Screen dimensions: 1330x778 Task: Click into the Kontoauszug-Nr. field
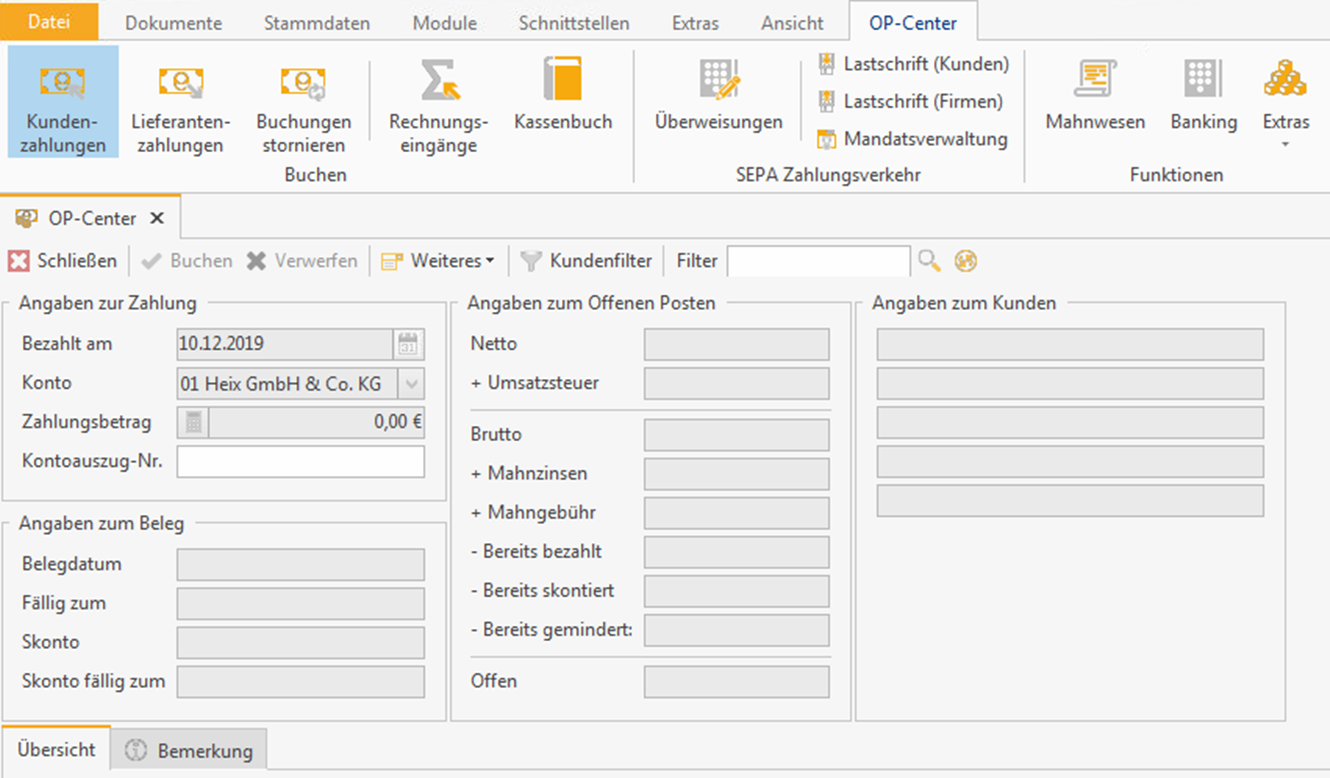pos(300,462)
